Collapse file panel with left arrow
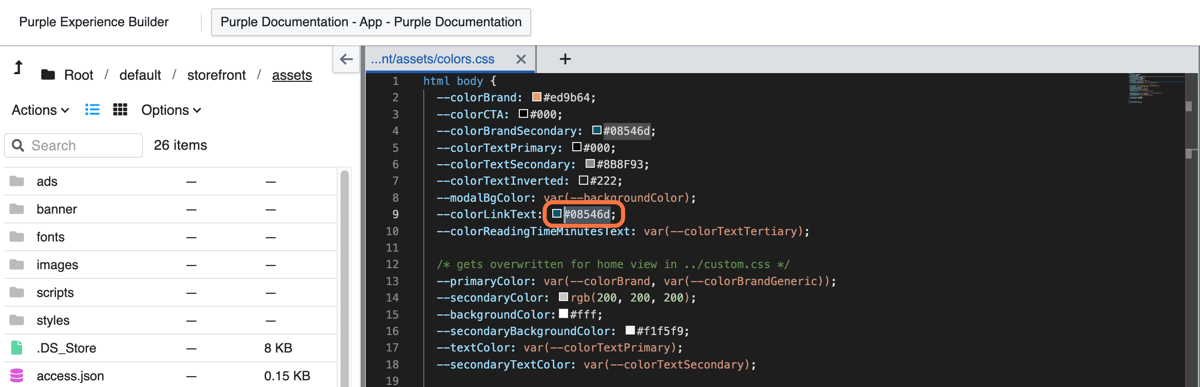This screenshot has width=1200, height=387. 346,59
